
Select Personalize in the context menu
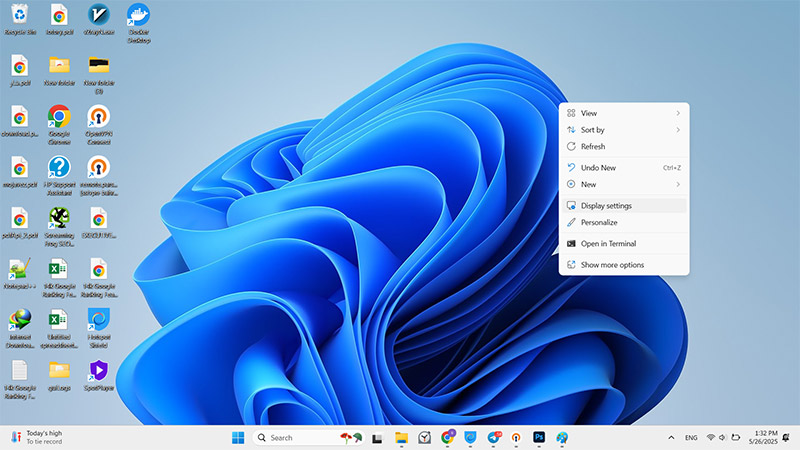(624, 223)
